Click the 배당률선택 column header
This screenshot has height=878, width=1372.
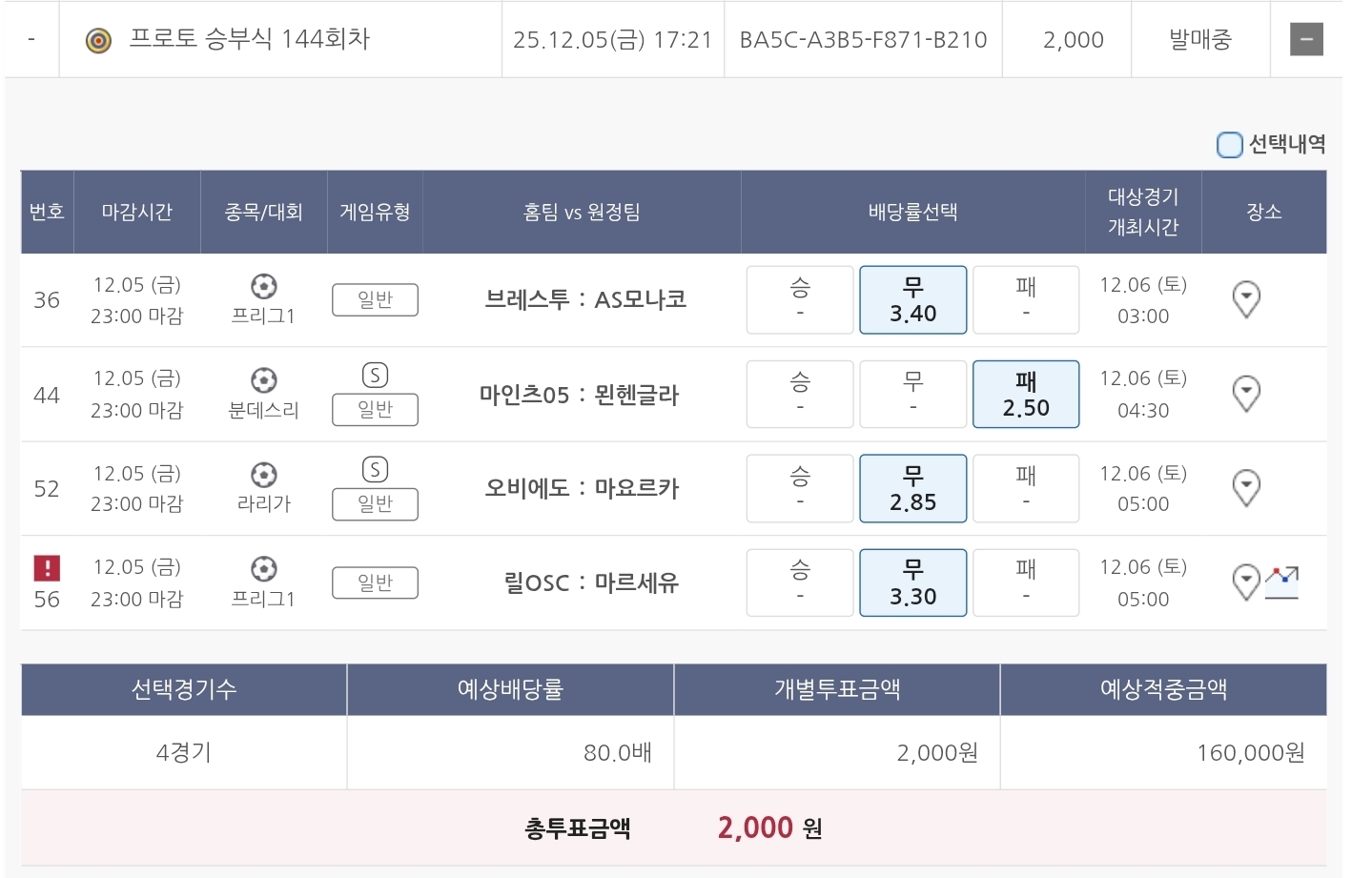[x=912, y=212]
